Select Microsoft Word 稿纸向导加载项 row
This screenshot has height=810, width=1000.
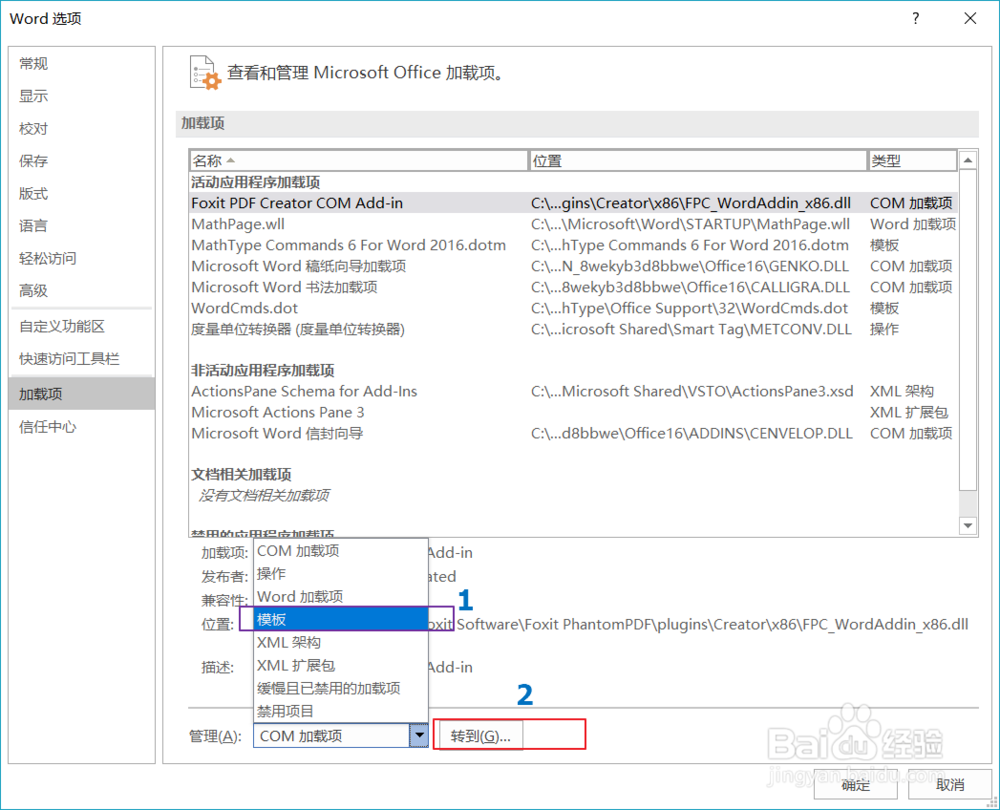click(x=573, y=266)
